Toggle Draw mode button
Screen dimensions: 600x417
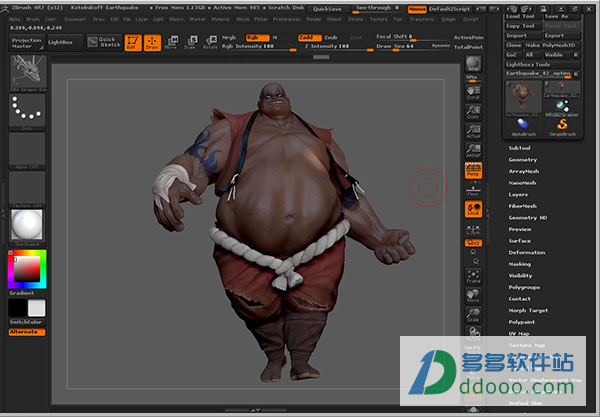(x=152, y=42)
